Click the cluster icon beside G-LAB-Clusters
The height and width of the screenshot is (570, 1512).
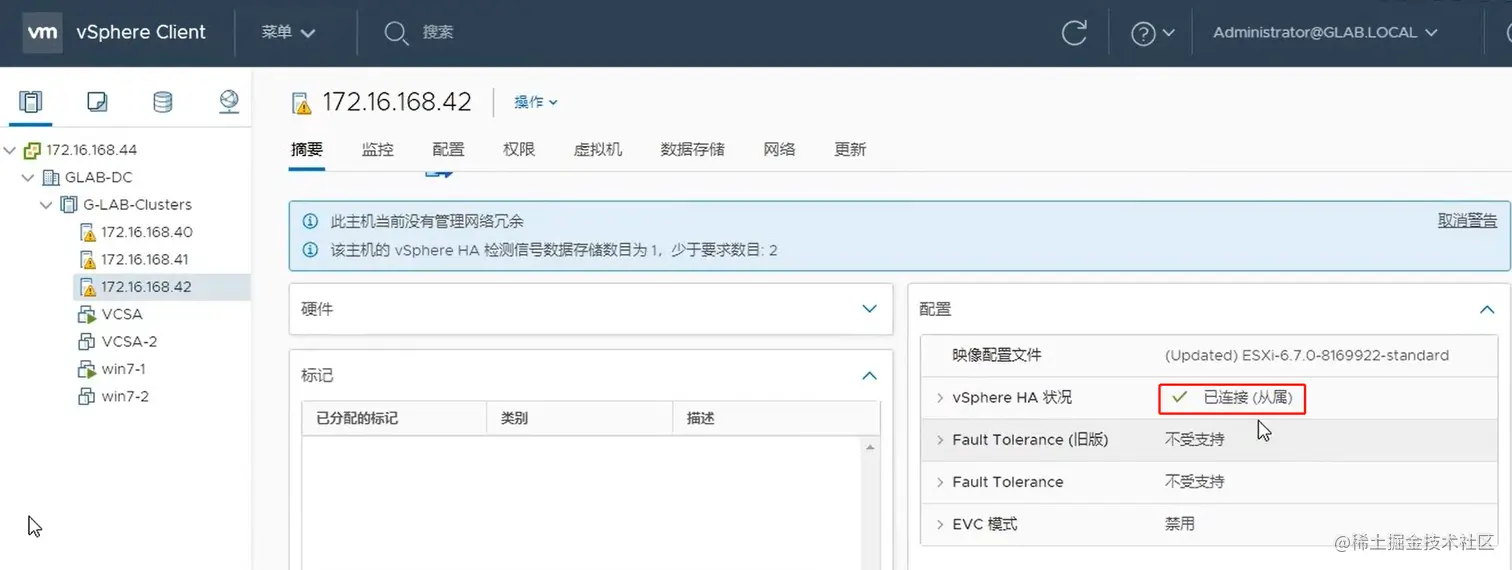tap(69, 204)
